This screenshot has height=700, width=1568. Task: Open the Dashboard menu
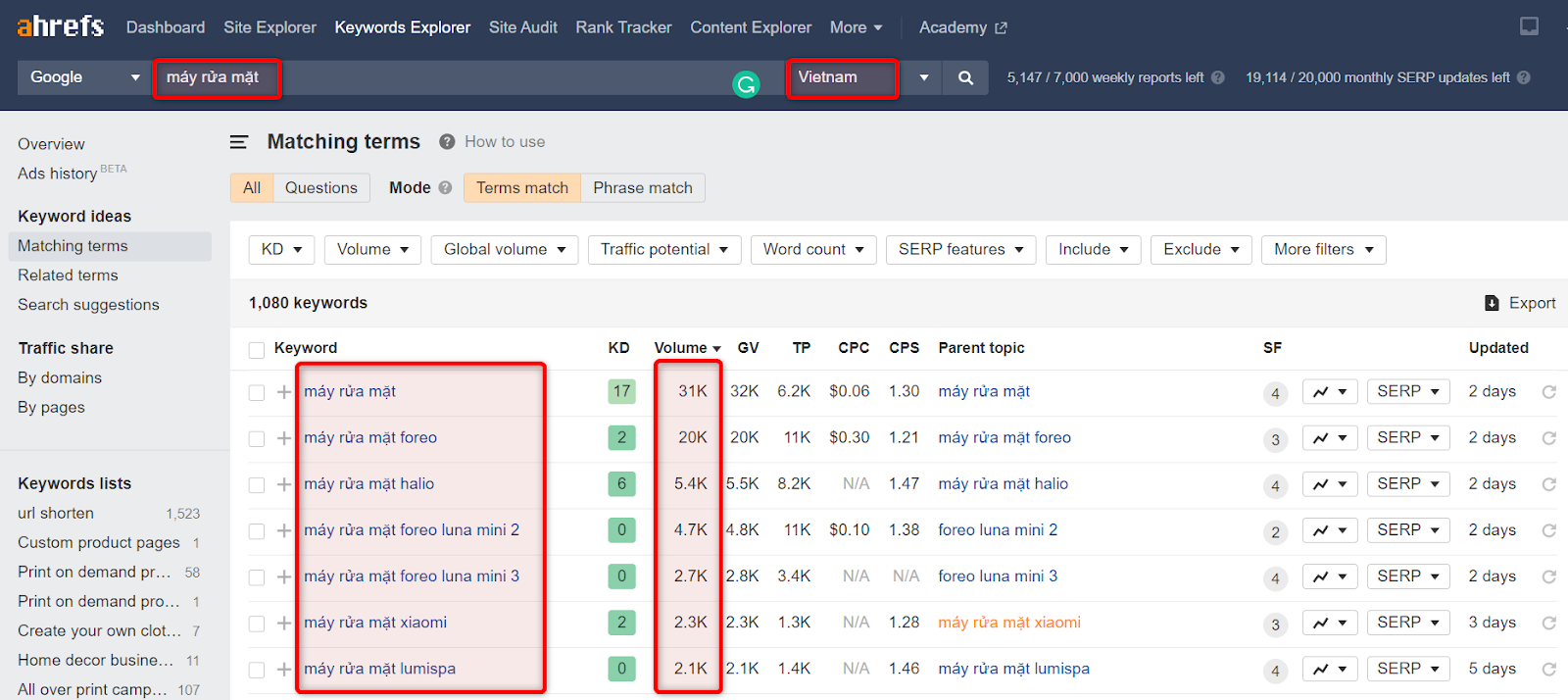coord(166,27)
